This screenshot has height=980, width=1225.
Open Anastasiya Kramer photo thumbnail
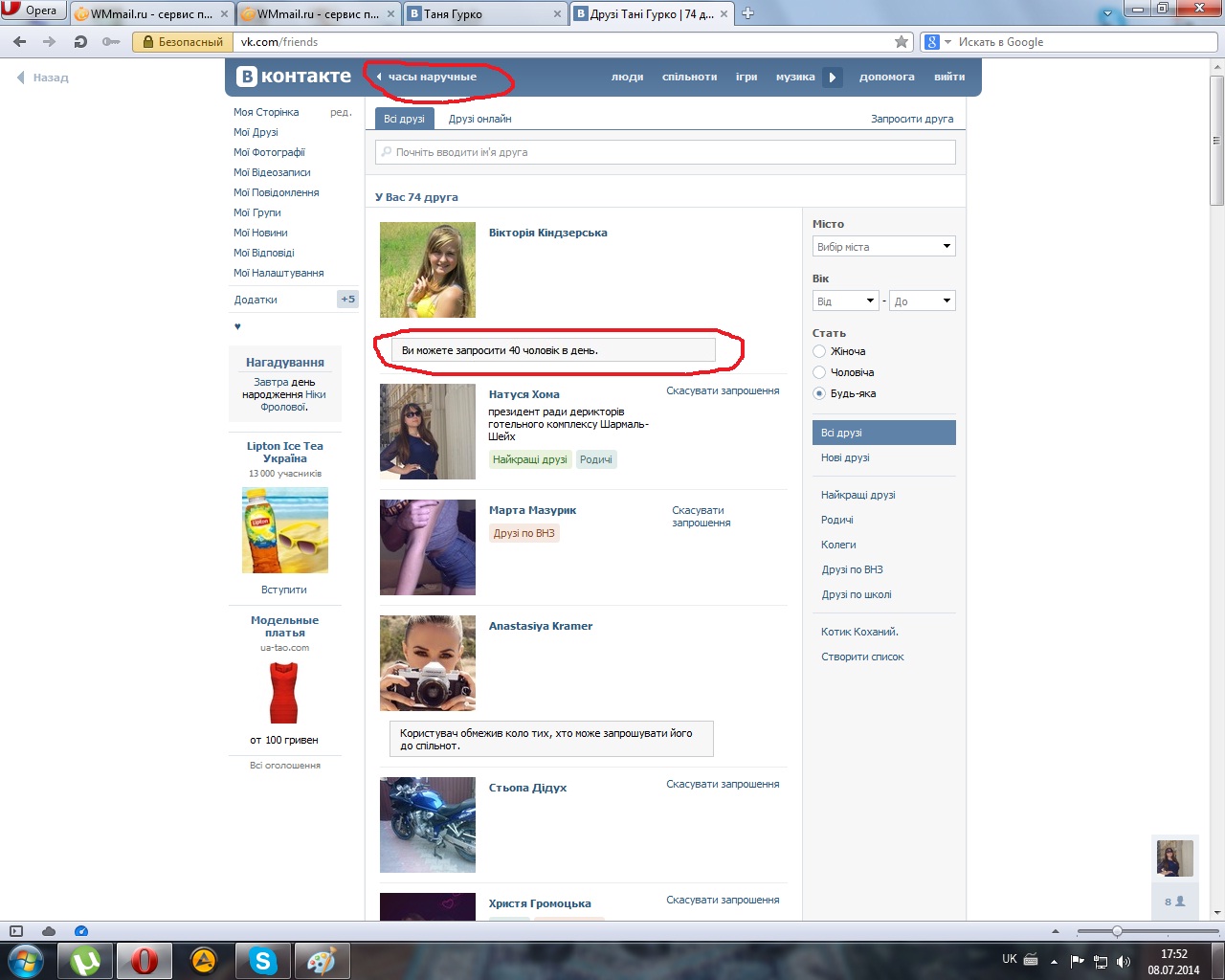point(428,663)
